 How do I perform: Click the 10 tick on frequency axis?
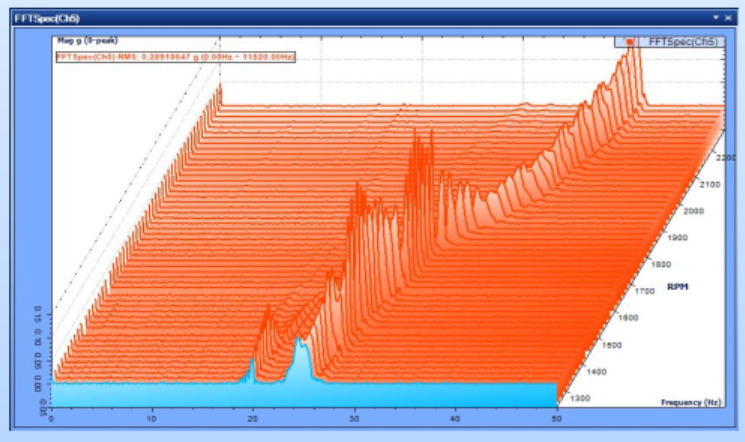(x=152, y=419)
